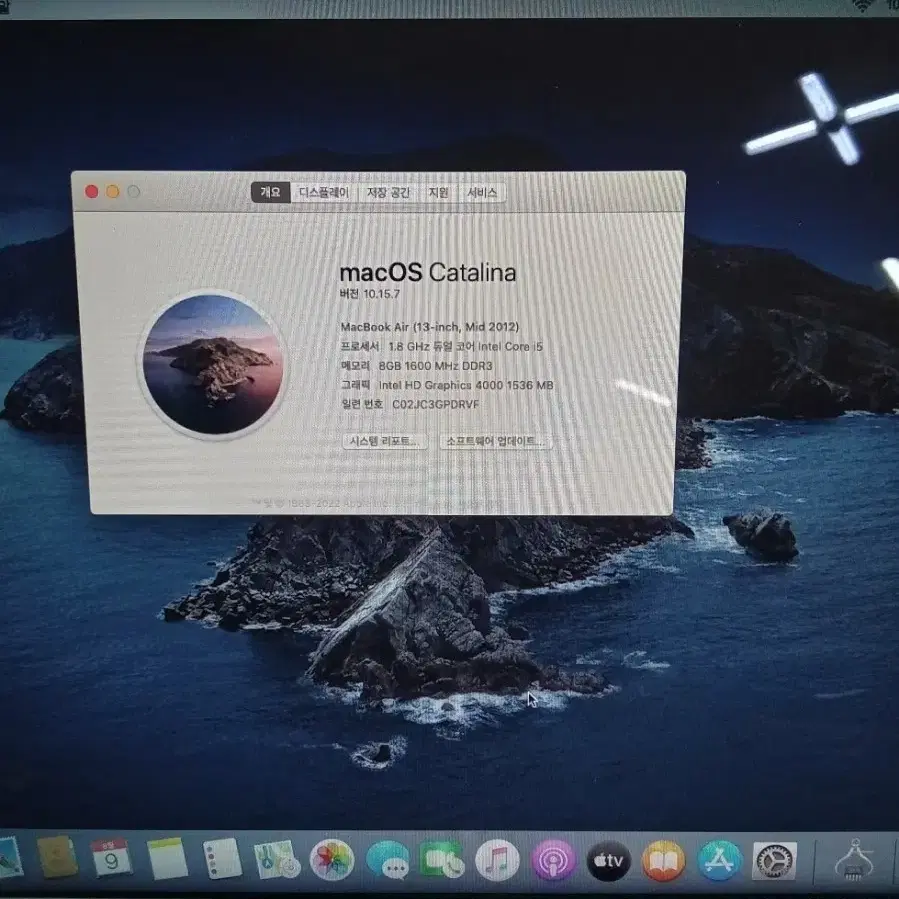The image size is (899, 899).
Task: Minimize the About This Mac window
Action: (x=113, y=191)
